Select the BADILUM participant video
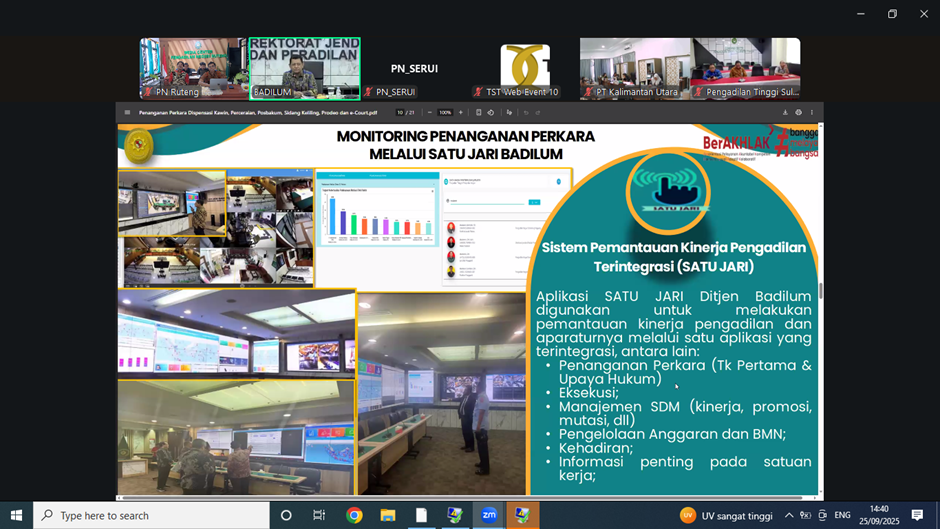 click(304, 68)
